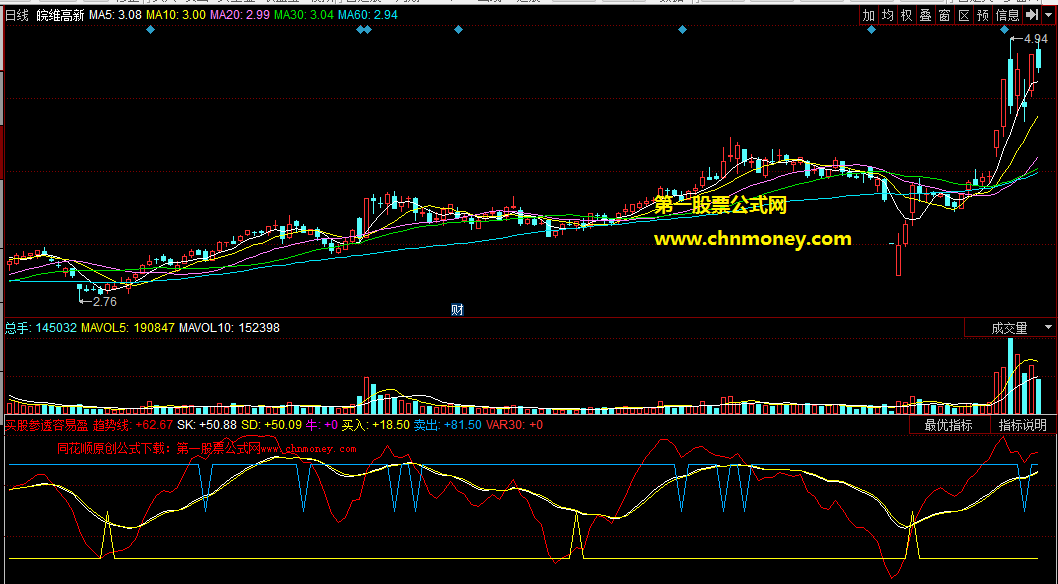Click the 日线 period label

click(x=18, y=15)
